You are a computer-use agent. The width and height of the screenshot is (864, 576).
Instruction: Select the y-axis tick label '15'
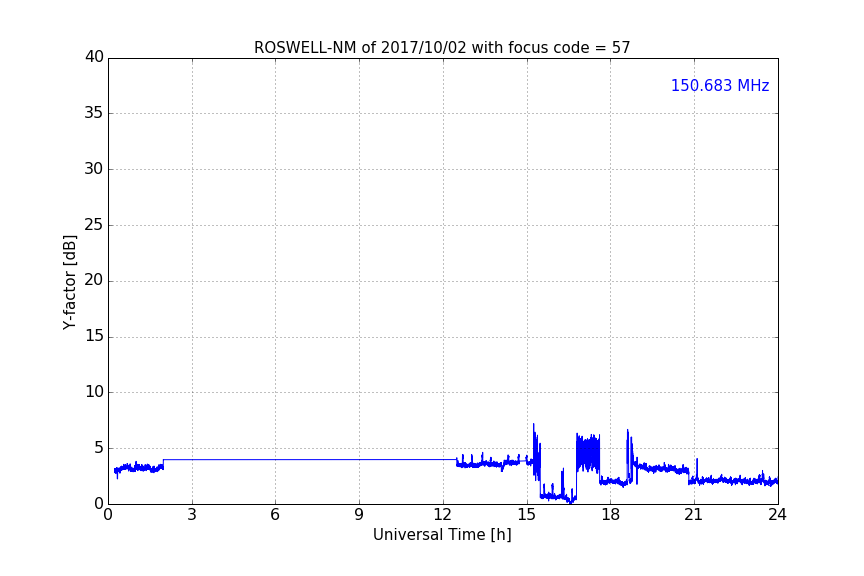(x=94, y=336)
